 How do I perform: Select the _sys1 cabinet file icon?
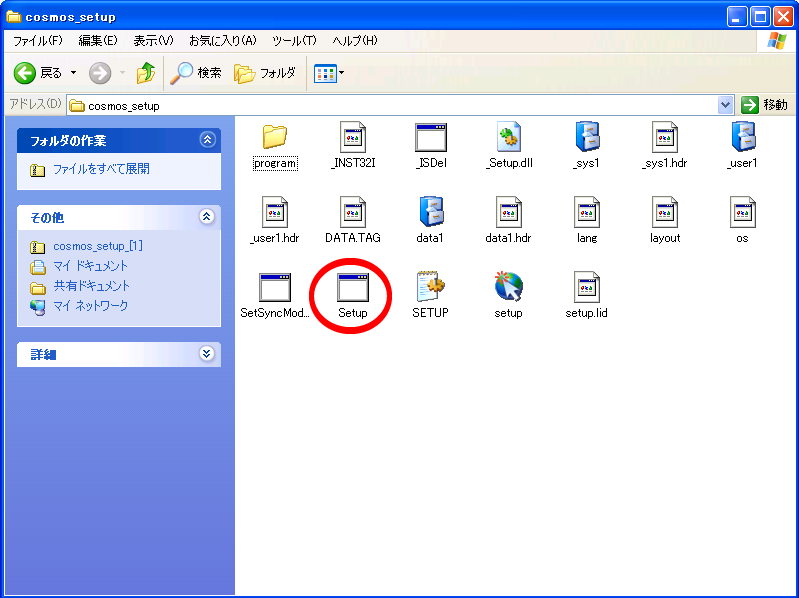[587, 137]
